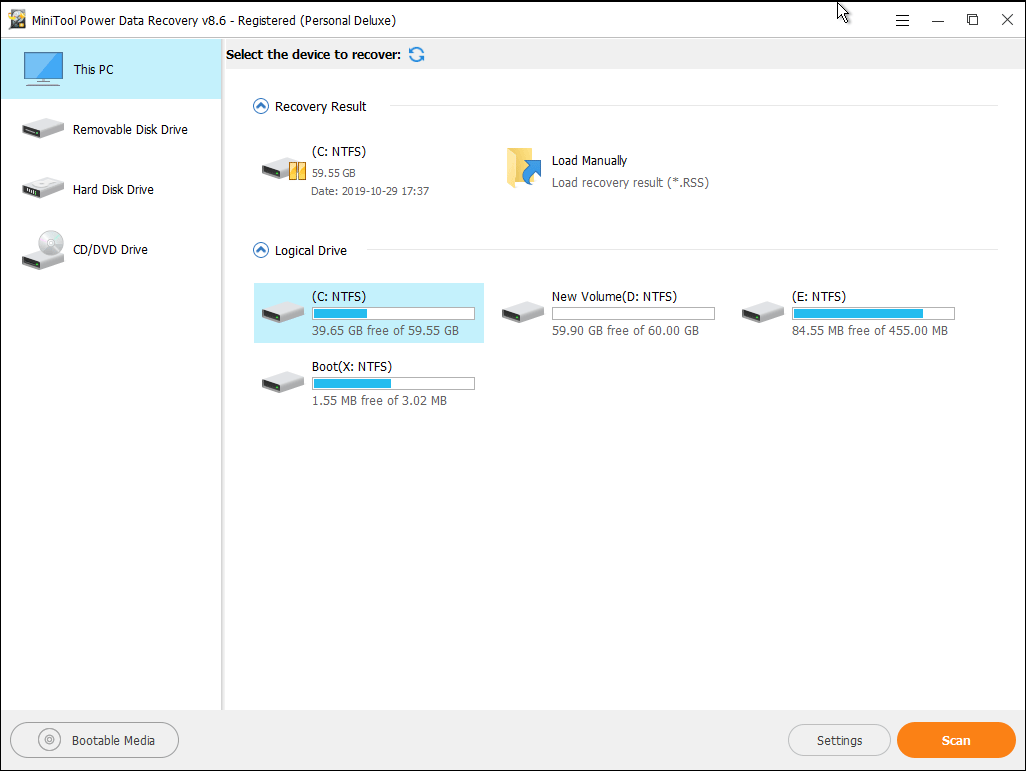Open the Settings button

[x=839, y=740]
